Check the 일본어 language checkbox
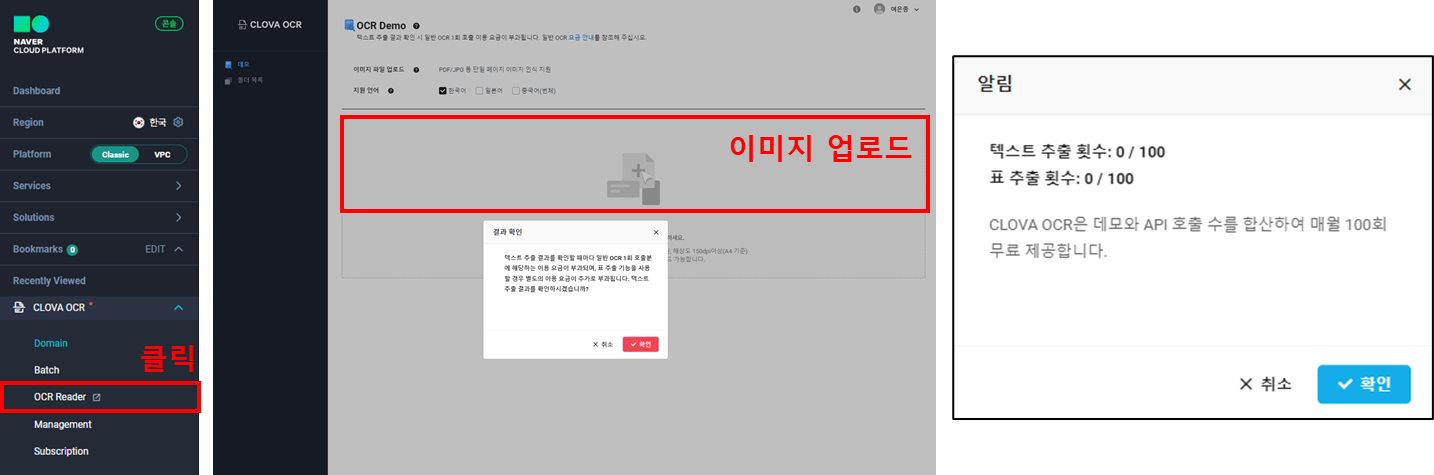This screenshot has width=1434, height=475. coord(479,90)
